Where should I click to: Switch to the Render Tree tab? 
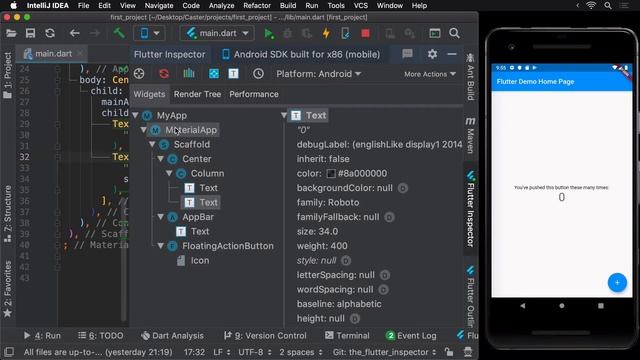(x=197, y=94)
